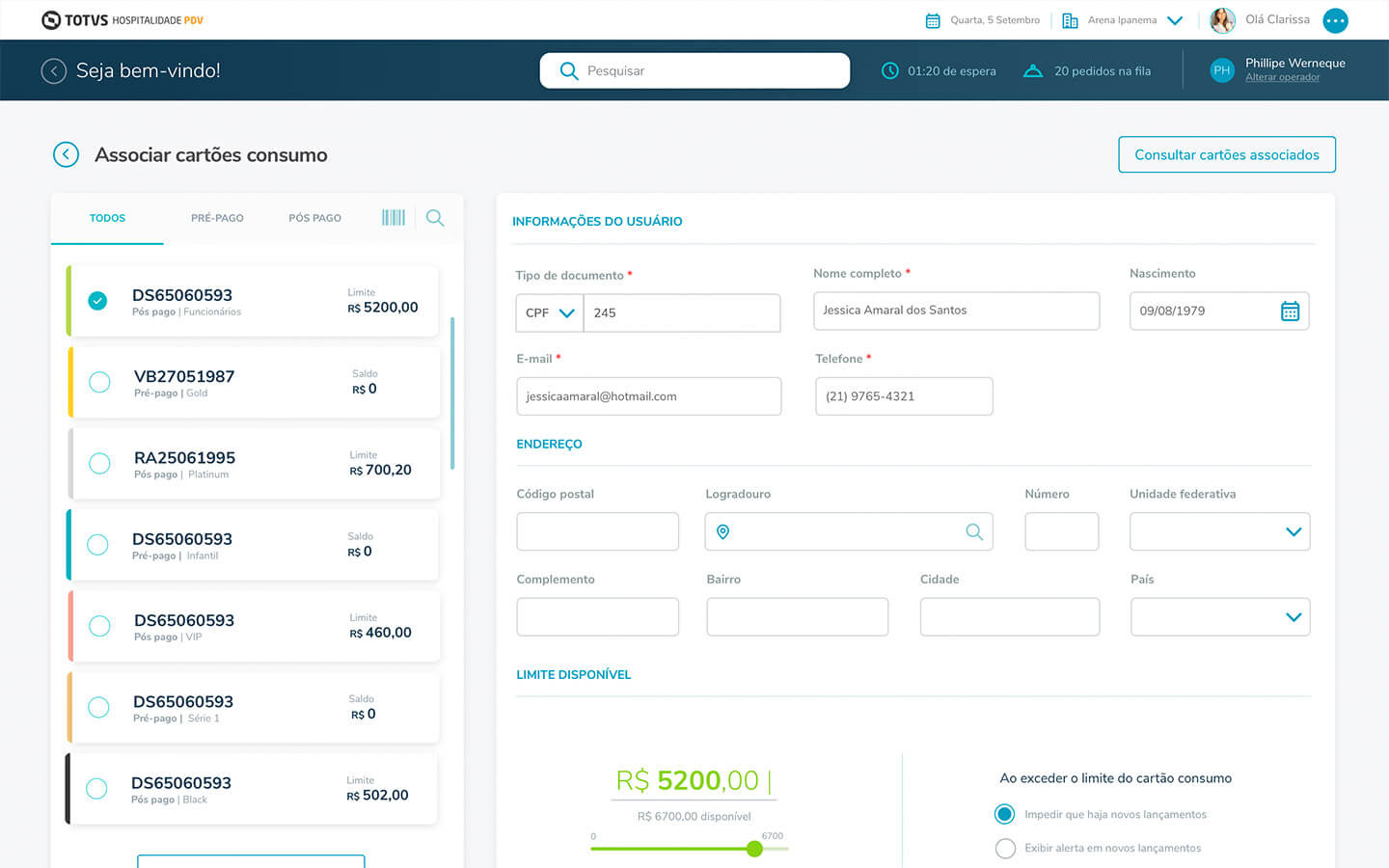Expand the Arena Ipanema location selector

pos(1174,20)
